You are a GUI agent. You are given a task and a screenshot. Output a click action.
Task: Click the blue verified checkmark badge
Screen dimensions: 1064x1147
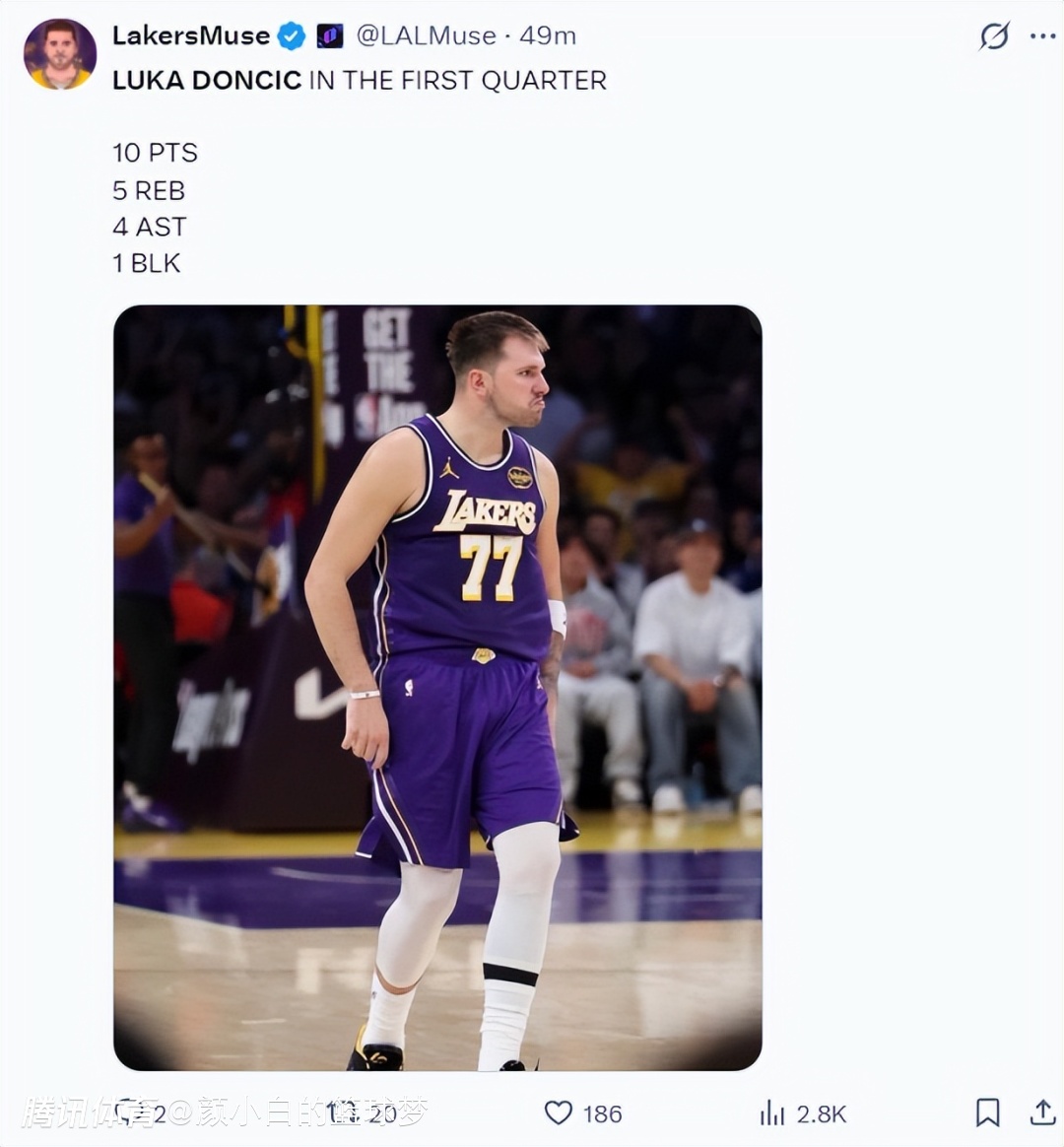pos(291,36)
